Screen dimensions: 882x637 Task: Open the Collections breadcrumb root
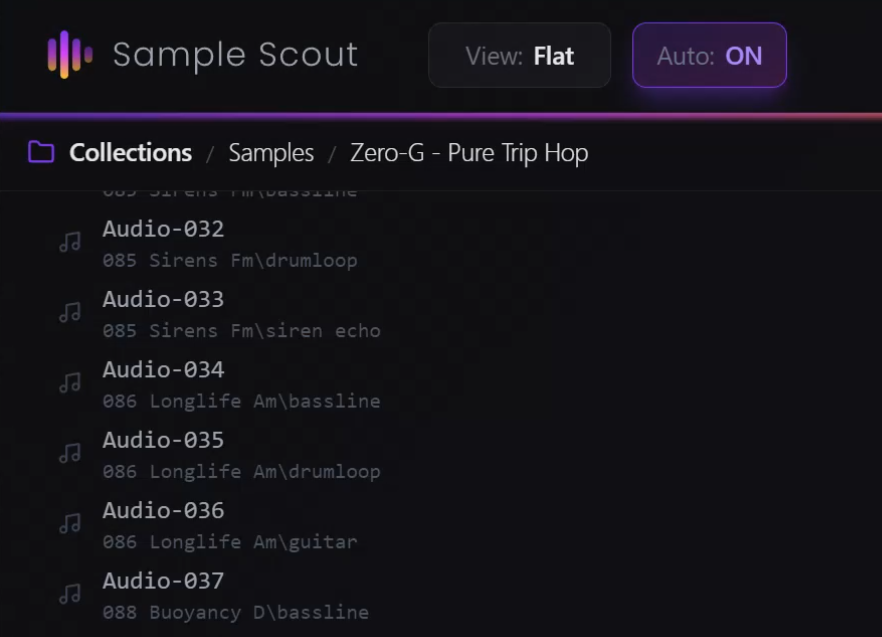130,153
